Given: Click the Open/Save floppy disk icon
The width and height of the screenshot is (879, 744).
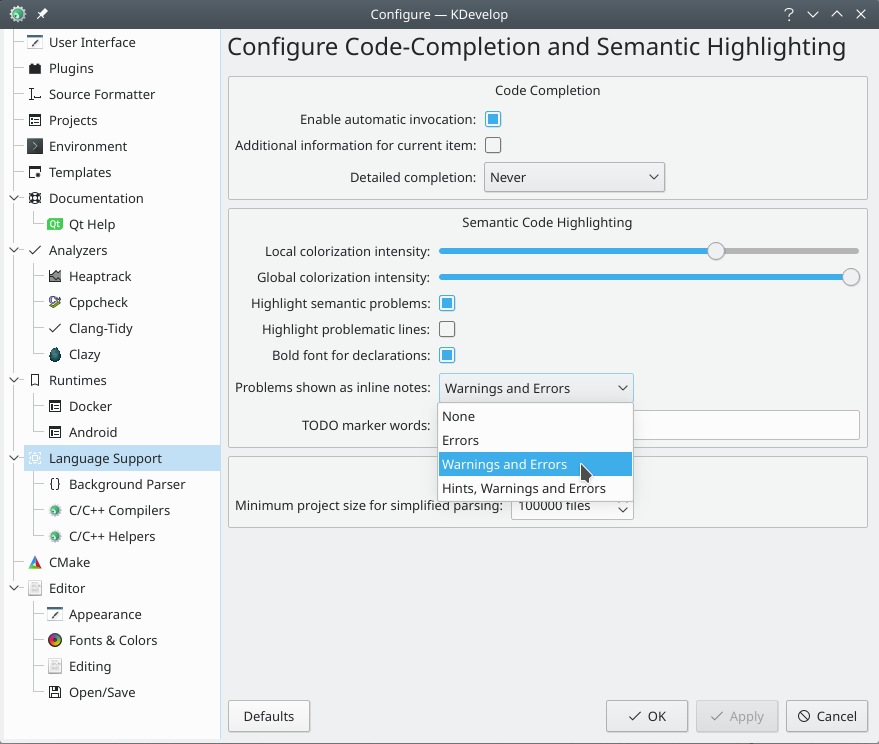Looking at the screenshot, I should click(x=55, y=692).
